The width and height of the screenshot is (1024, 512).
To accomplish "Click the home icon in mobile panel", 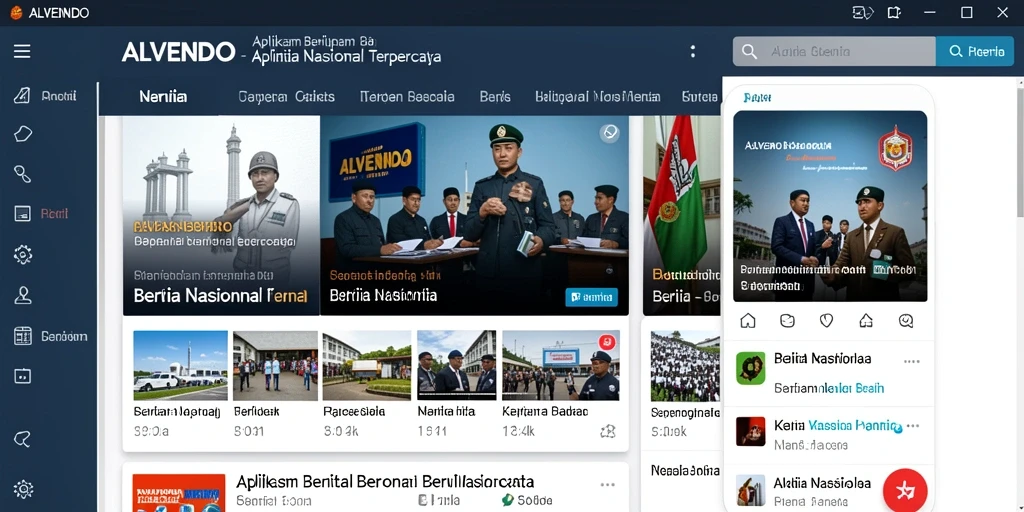I will pyautogui.click(x=748, y=321).
